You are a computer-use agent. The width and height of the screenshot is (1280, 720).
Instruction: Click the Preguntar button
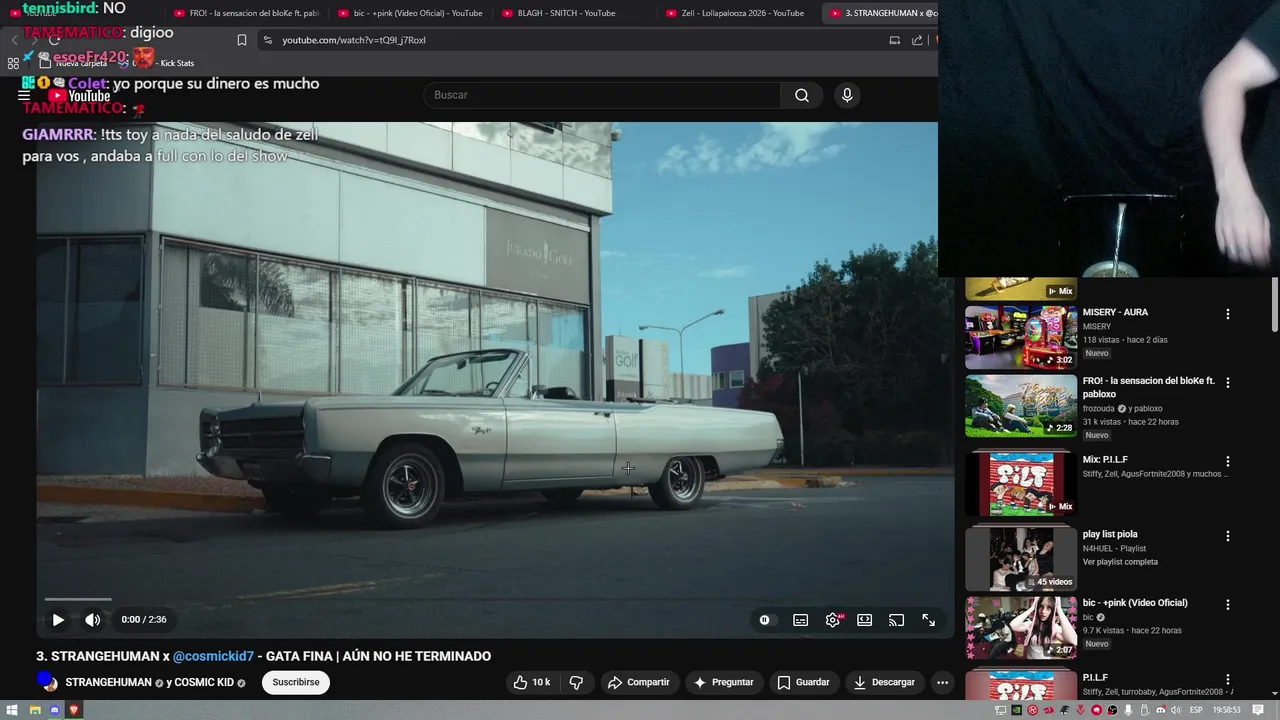coord(723,682)
